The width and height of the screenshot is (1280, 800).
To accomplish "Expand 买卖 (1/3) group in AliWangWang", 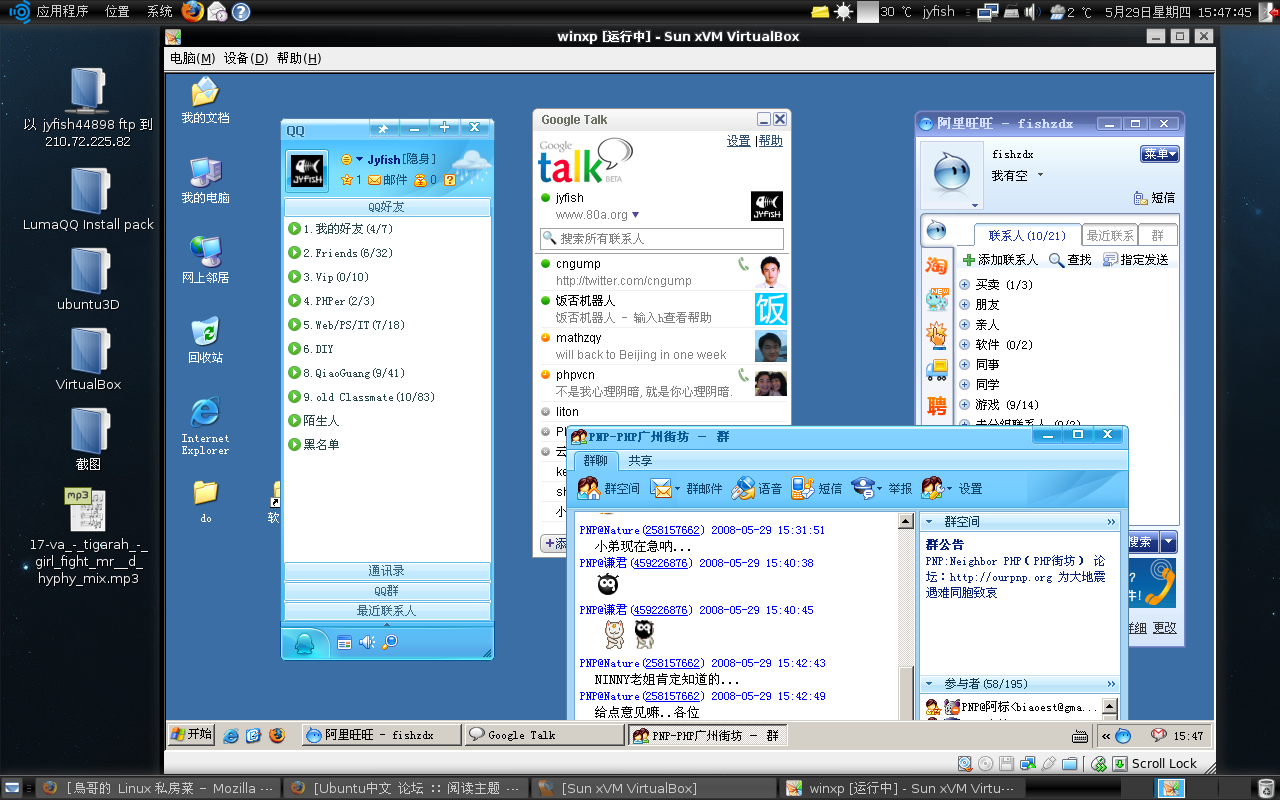I will click(x=964, y=285).
